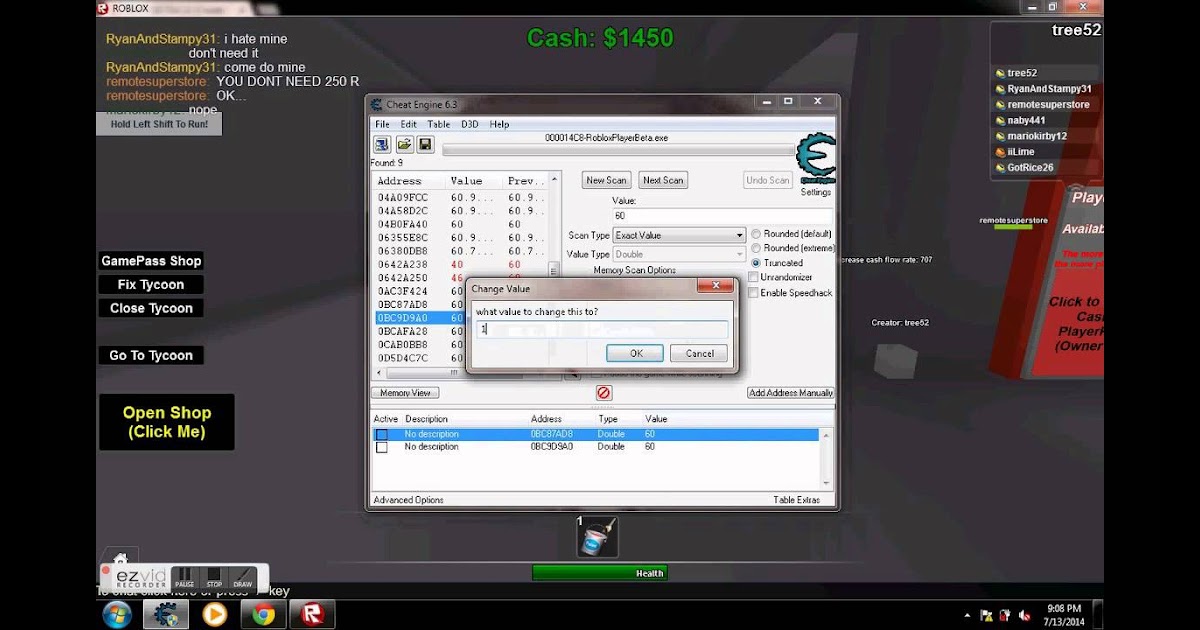The width and height of the screenshot is (1200, 630).
Task: Click the Roblox logo in game title bar
Action: (105, 8)
